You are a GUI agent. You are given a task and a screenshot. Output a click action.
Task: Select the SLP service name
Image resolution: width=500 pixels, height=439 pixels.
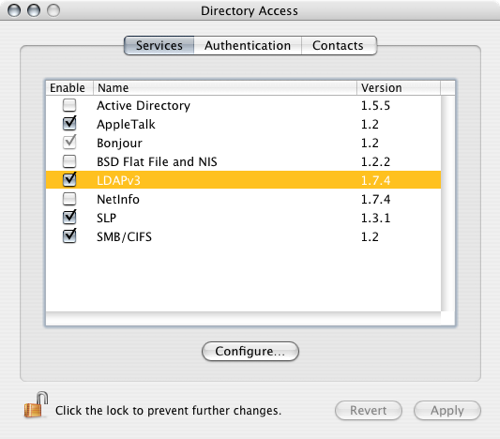[106, 218]
